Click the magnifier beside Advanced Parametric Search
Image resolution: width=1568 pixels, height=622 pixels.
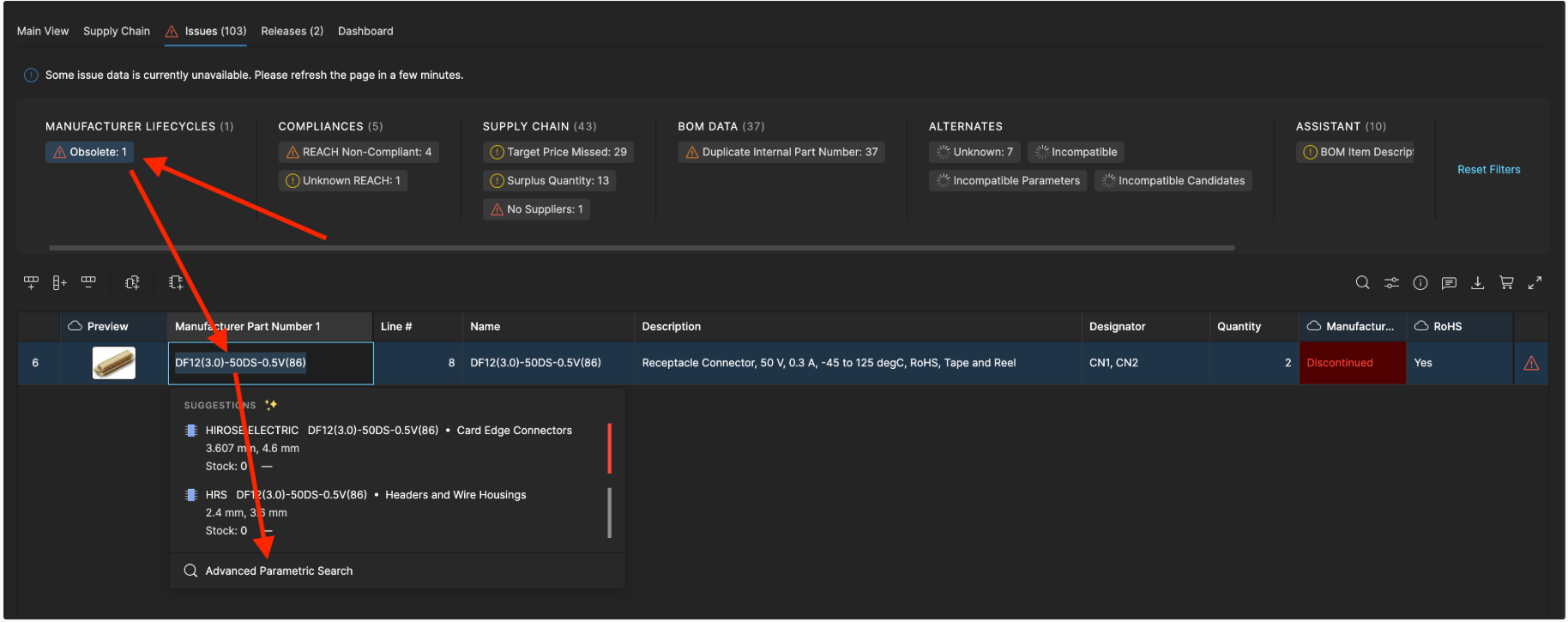tap(190, 571)
